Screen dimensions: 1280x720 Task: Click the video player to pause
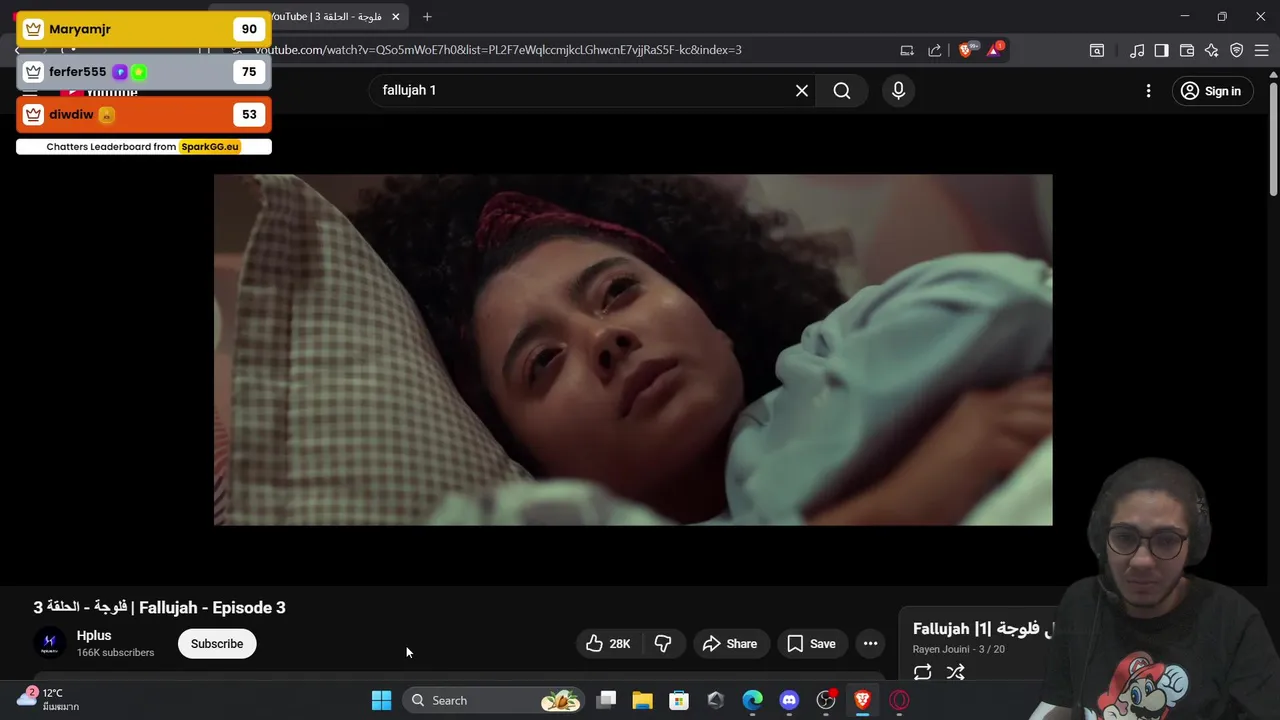click(x=633, y=350)
